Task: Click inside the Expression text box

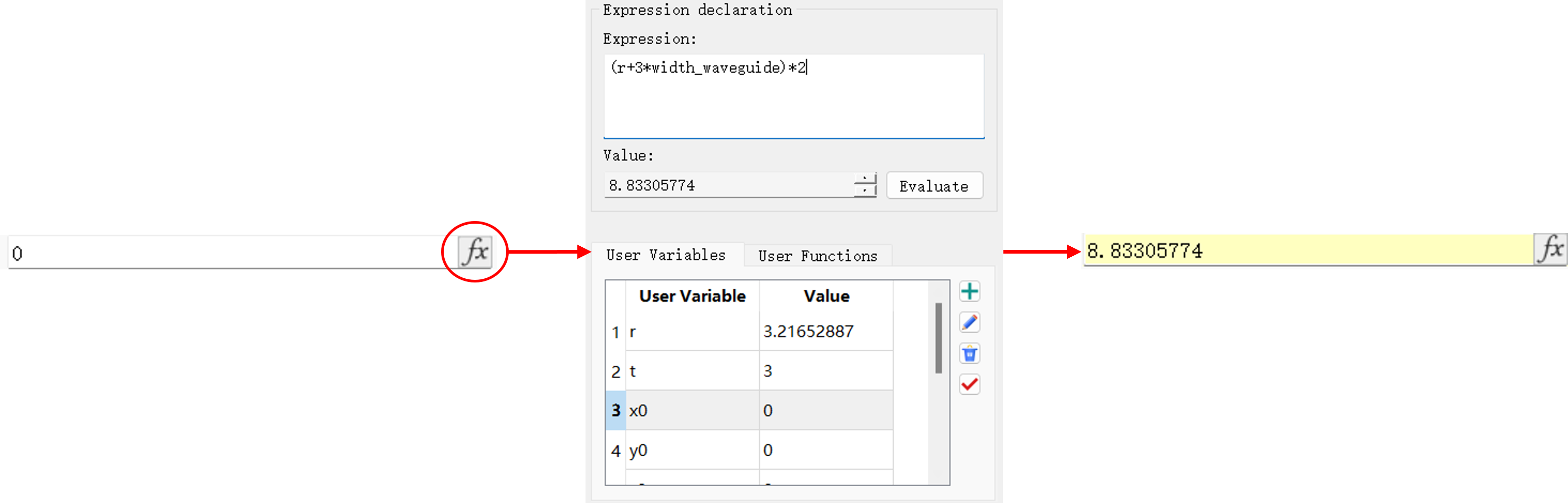Action: 792,98
